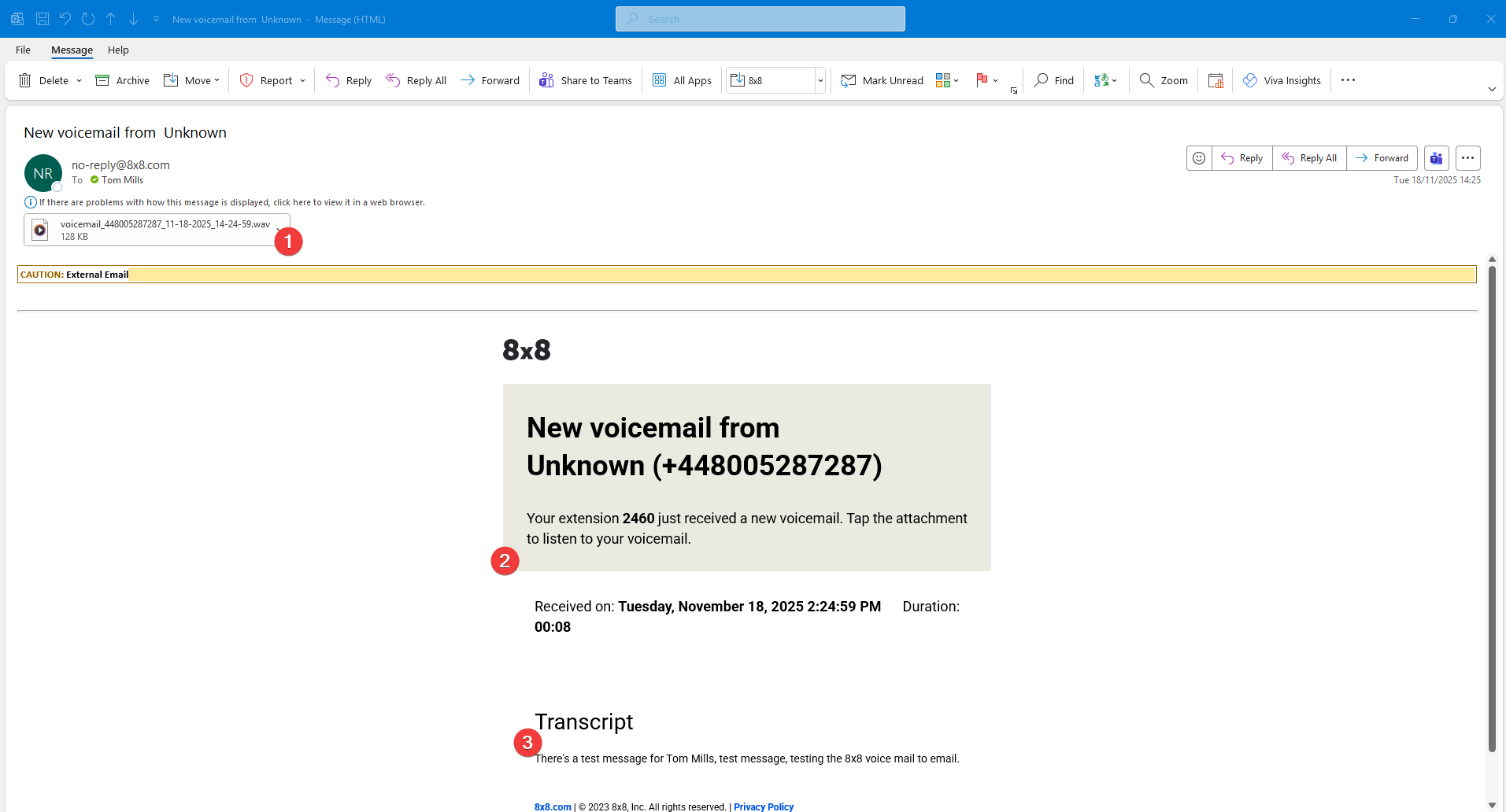Add a reaction with the smiley icon
The height and width of the screenshot is (812, 1506).
pyautogui.click(x=1199, y=158)
